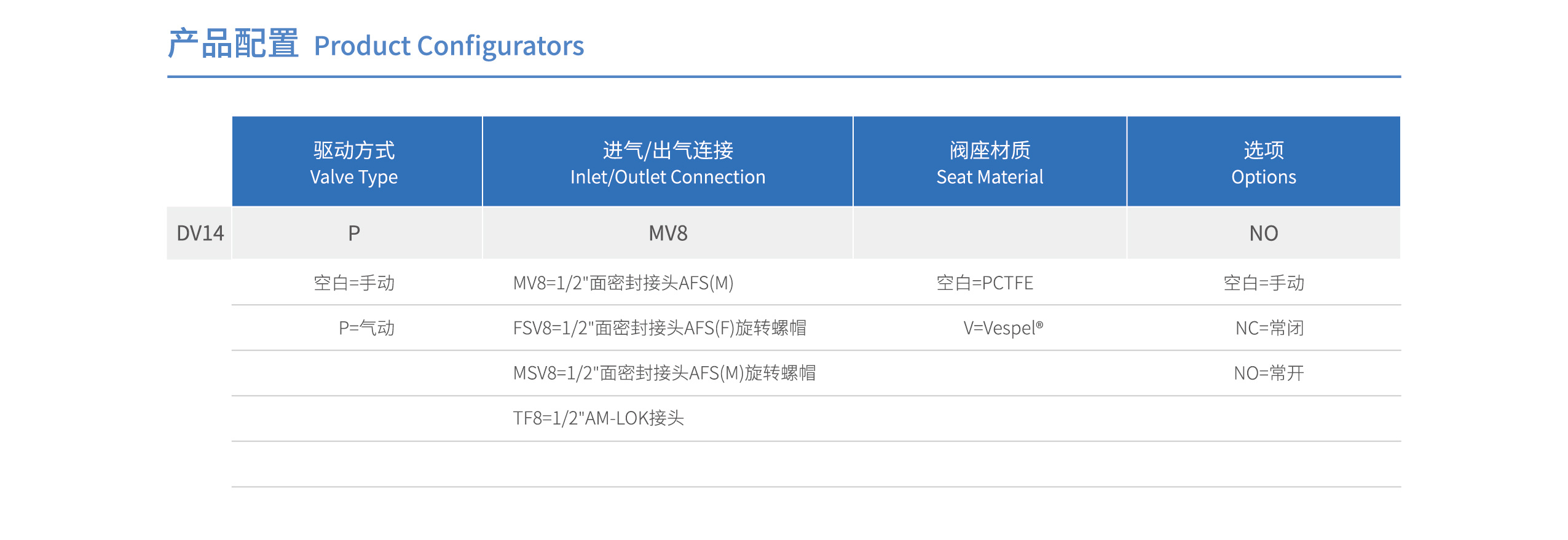Click the MV8=1/2" AFS(M) connection entry
The height and width of the screenshot is (540, 1568).
623,283
